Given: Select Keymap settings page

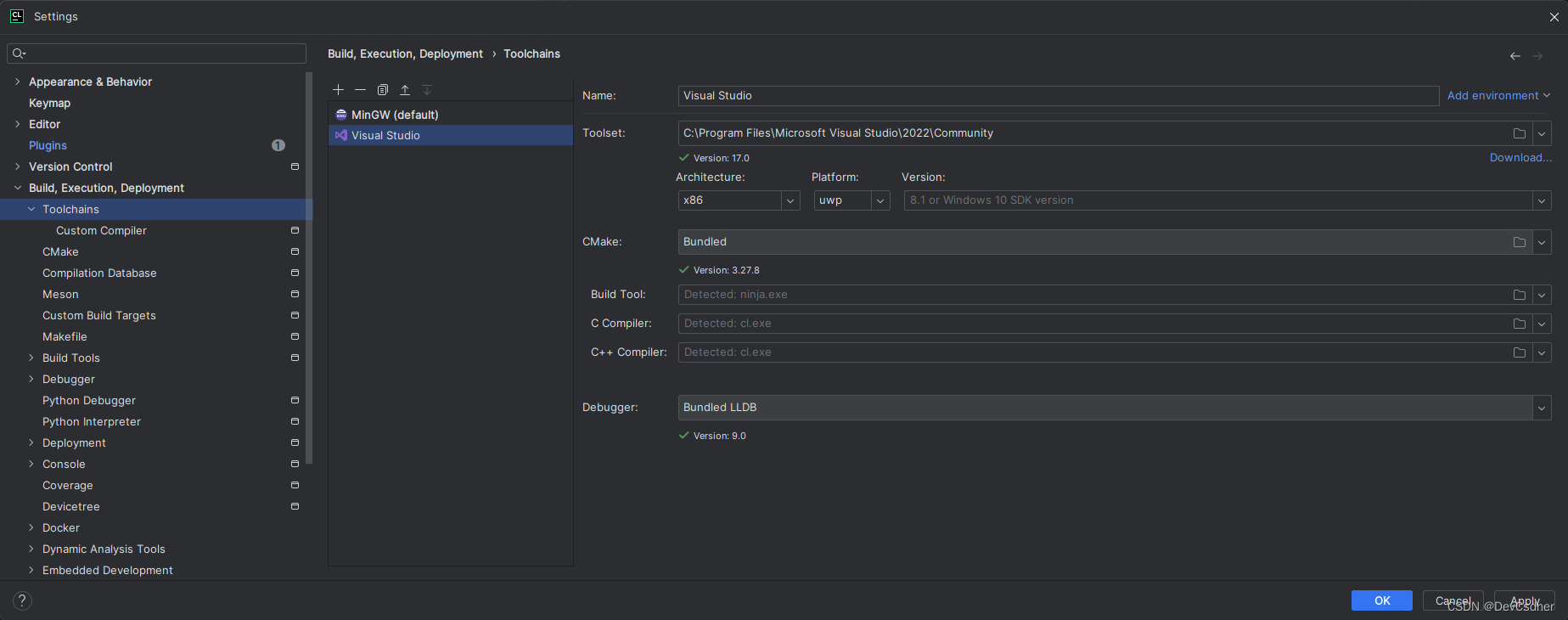Looking at the screenshot, I should pos(49,103).
